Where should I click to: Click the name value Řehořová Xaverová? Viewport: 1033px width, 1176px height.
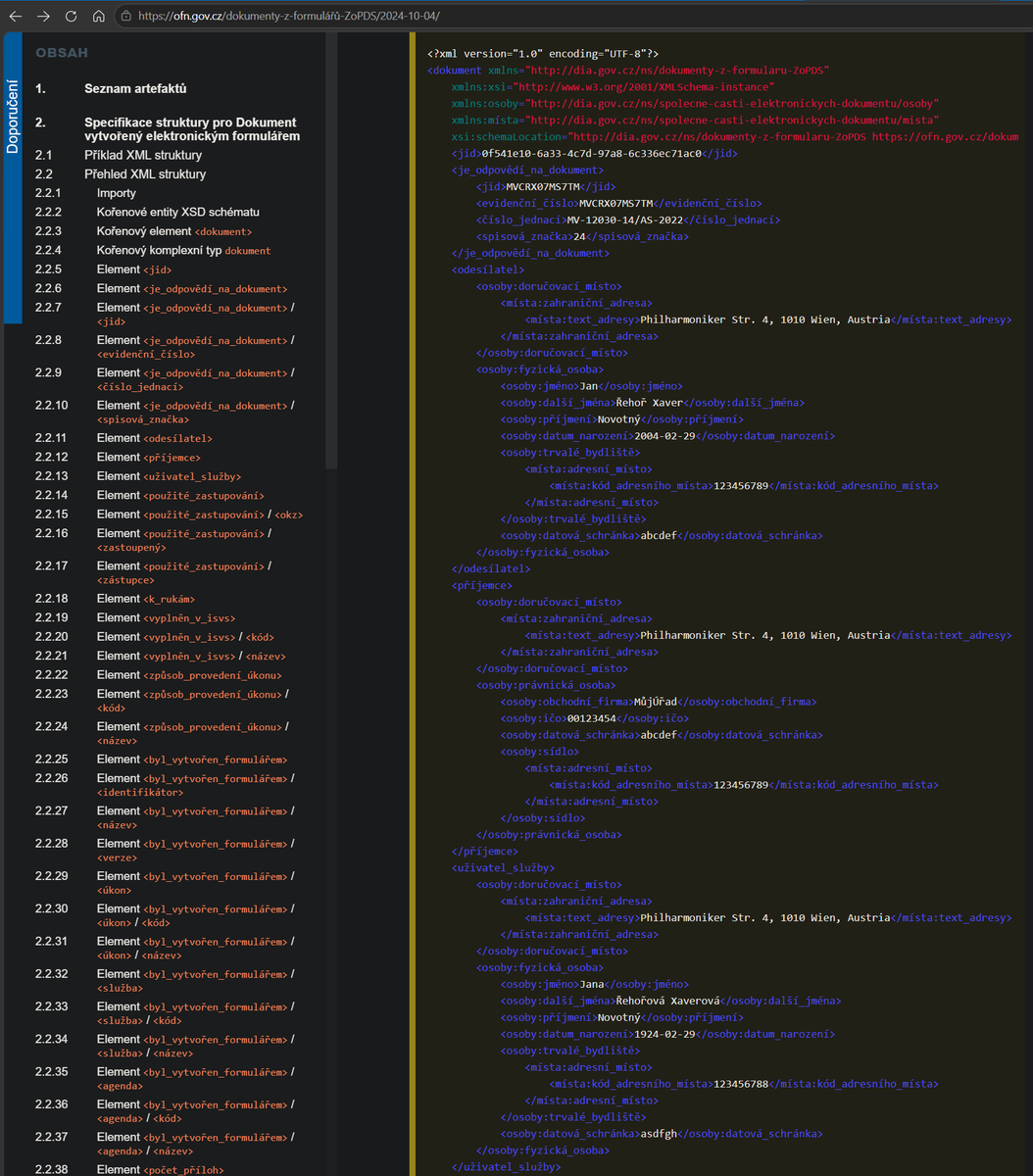point(667,1001)
